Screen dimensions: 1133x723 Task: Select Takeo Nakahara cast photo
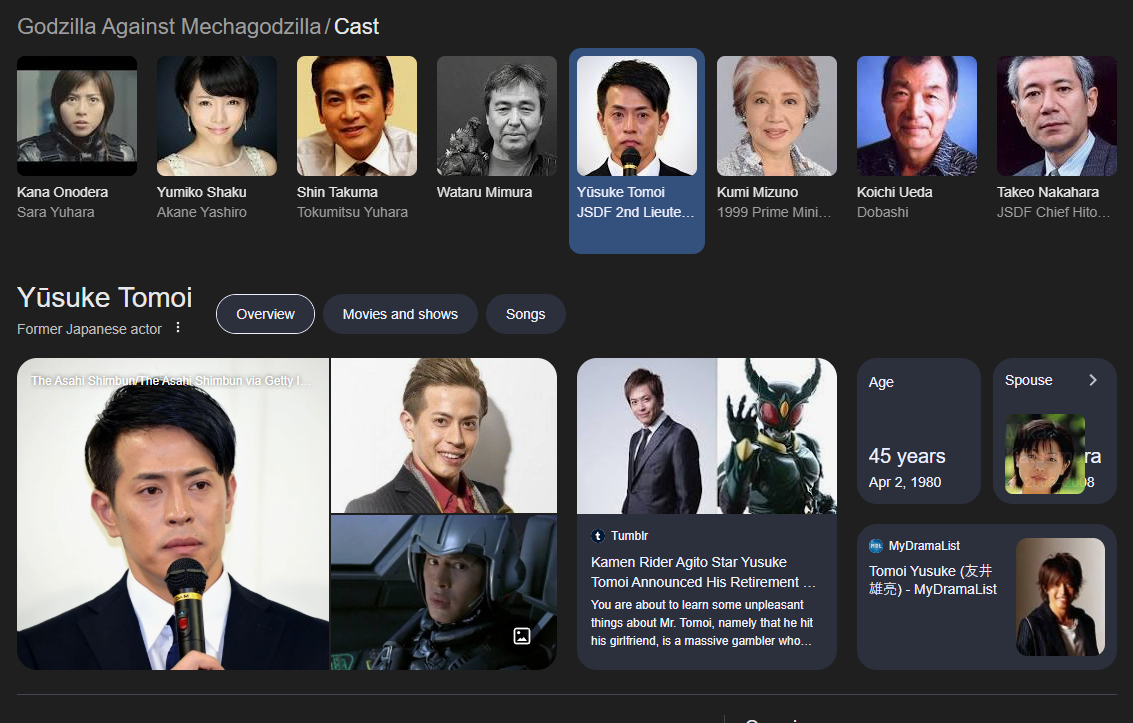click(x=1057, y=116)
